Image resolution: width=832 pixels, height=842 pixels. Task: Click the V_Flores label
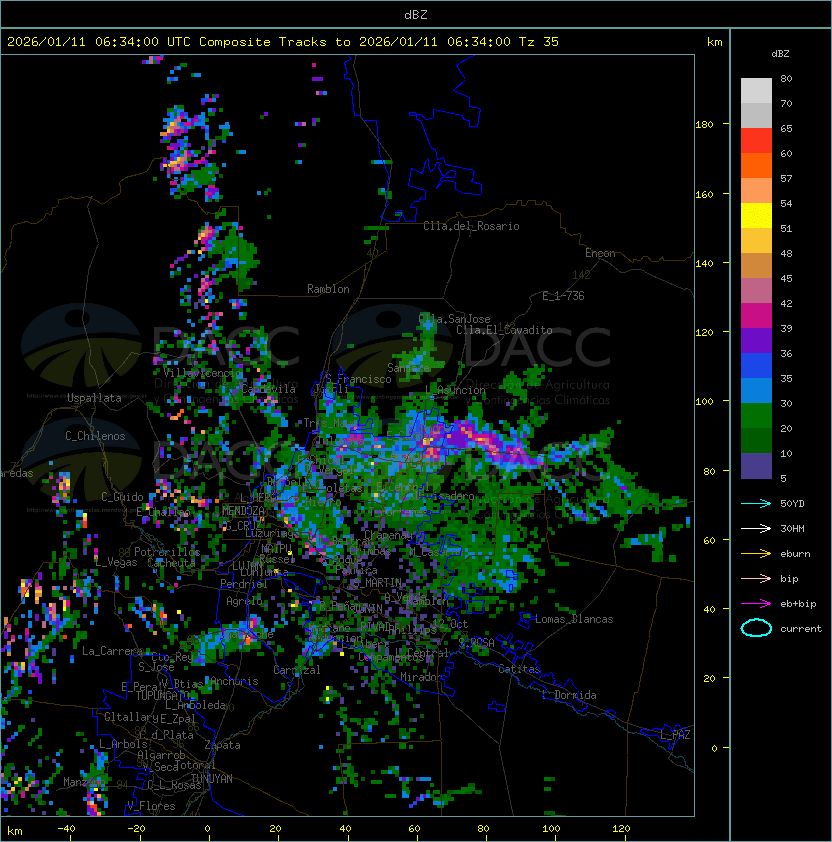(151, 806)
